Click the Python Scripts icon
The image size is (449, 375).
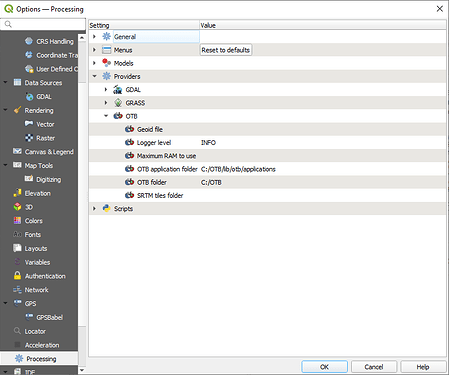[x=106, y=208]
